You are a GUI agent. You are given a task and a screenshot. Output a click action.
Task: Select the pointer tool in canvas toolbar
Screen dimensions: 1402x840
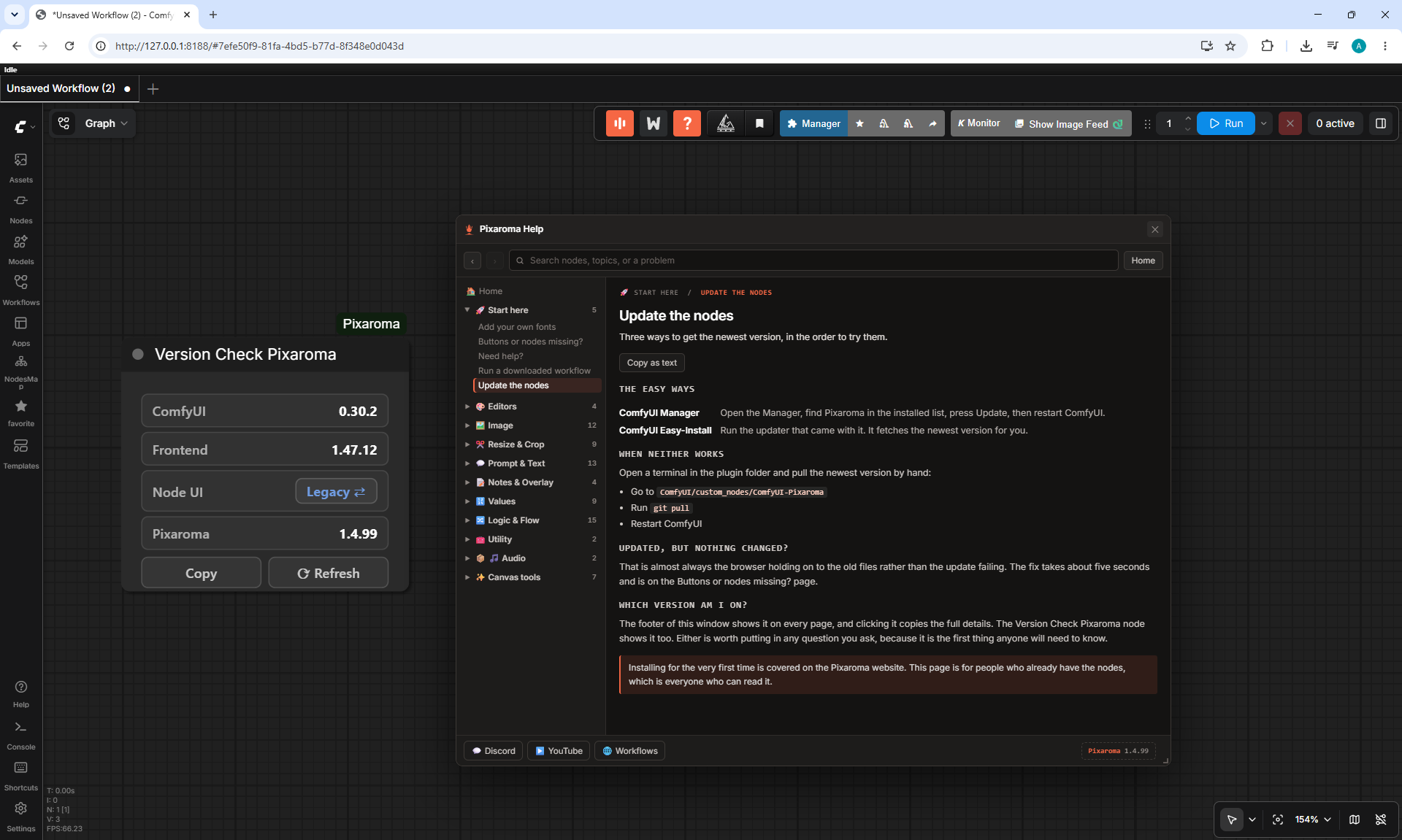point(1232,820)
